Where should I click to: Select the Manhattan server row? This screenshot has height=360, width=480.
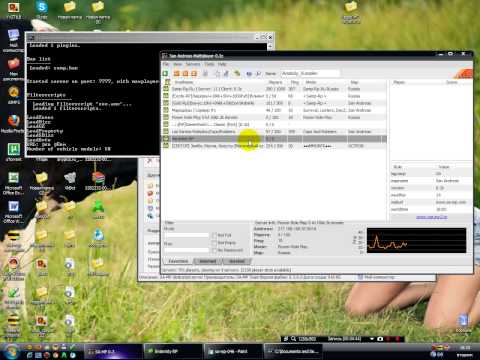(x=275, y=110)
